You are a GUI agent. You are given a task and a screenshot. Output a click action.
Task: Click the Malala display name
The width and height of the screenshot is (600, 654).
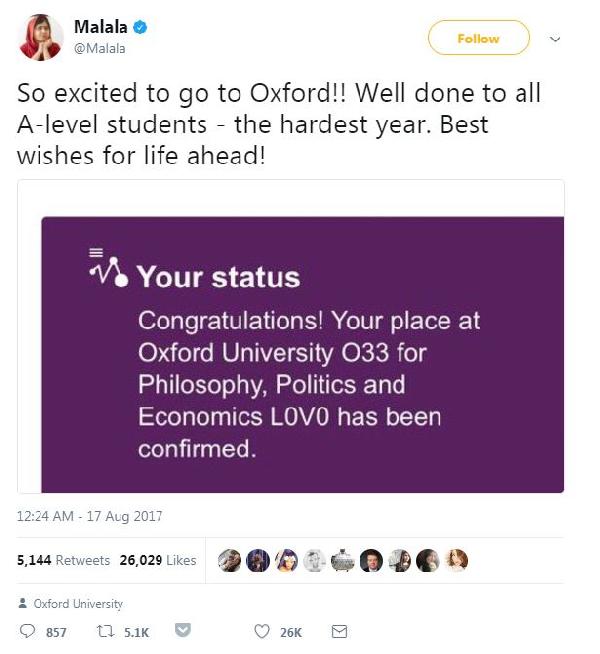[x=100, y=27]
